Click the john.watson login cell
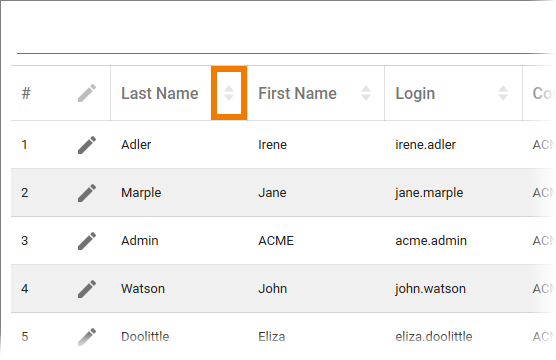556x360 pixels. point(430,289)
